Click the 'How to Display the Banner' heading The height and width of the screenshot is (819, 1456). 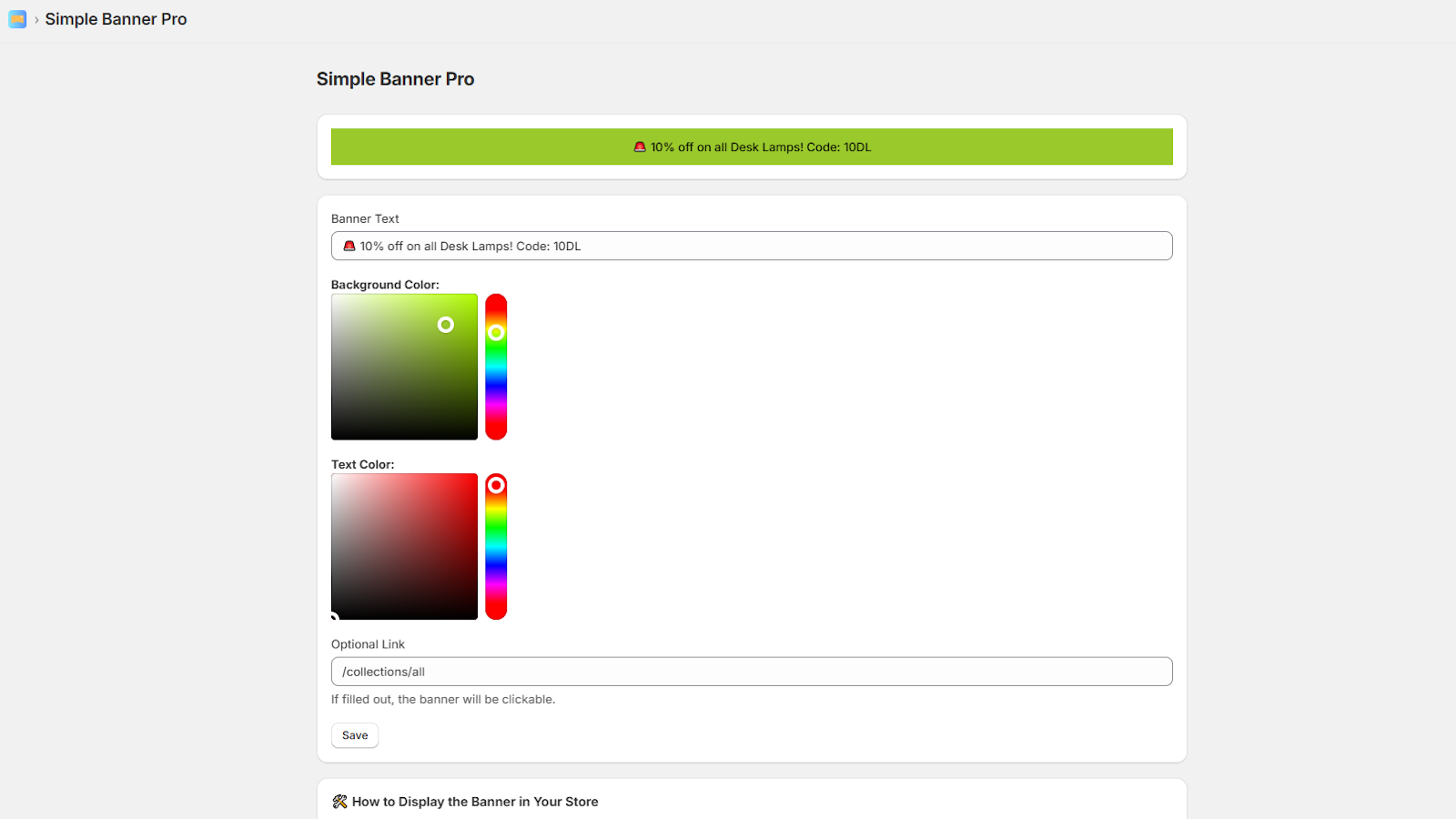pos(475,802)
